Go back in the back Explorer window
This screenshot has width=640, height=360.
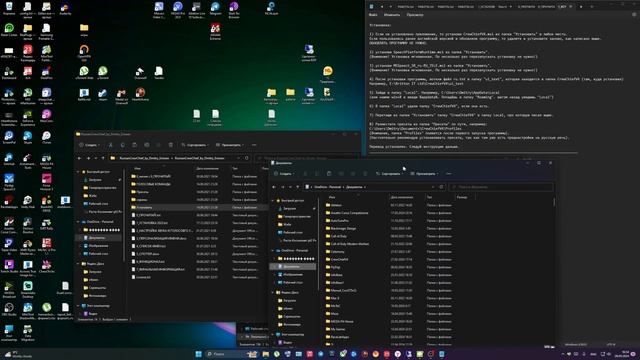pyautogui.click(x=79, y=158)
